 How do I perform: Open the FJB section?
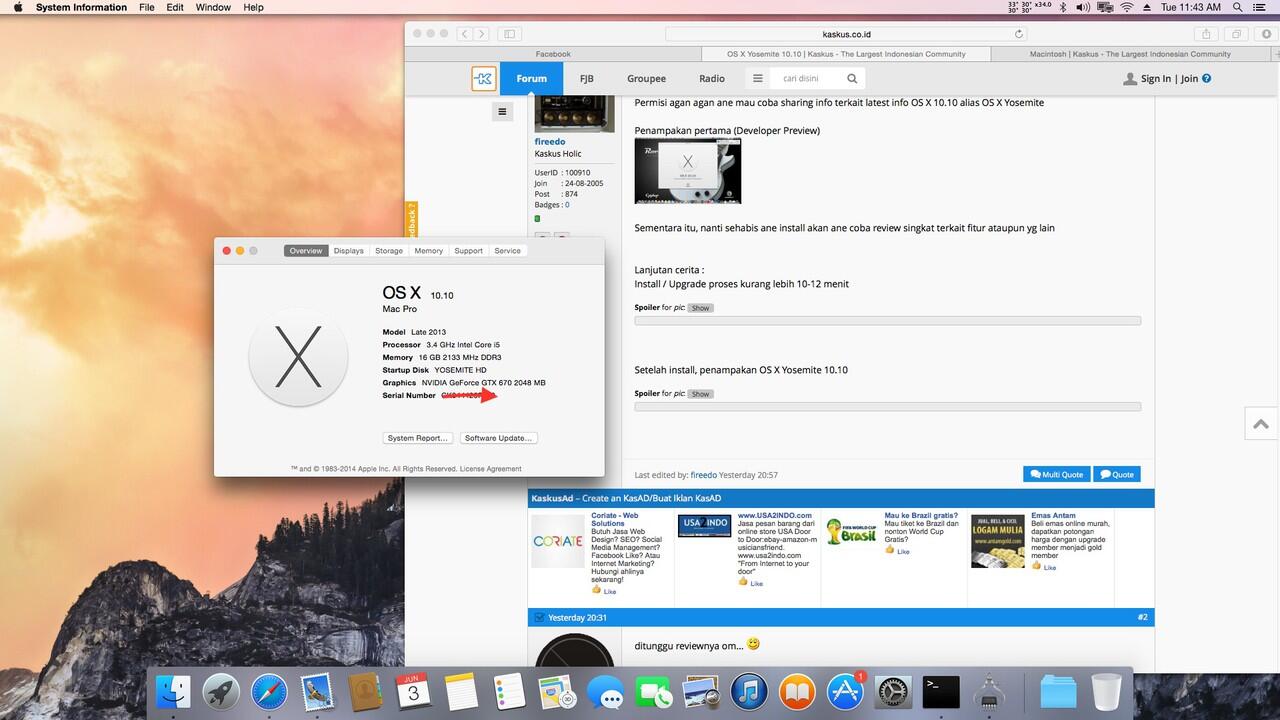click(586, 79)
